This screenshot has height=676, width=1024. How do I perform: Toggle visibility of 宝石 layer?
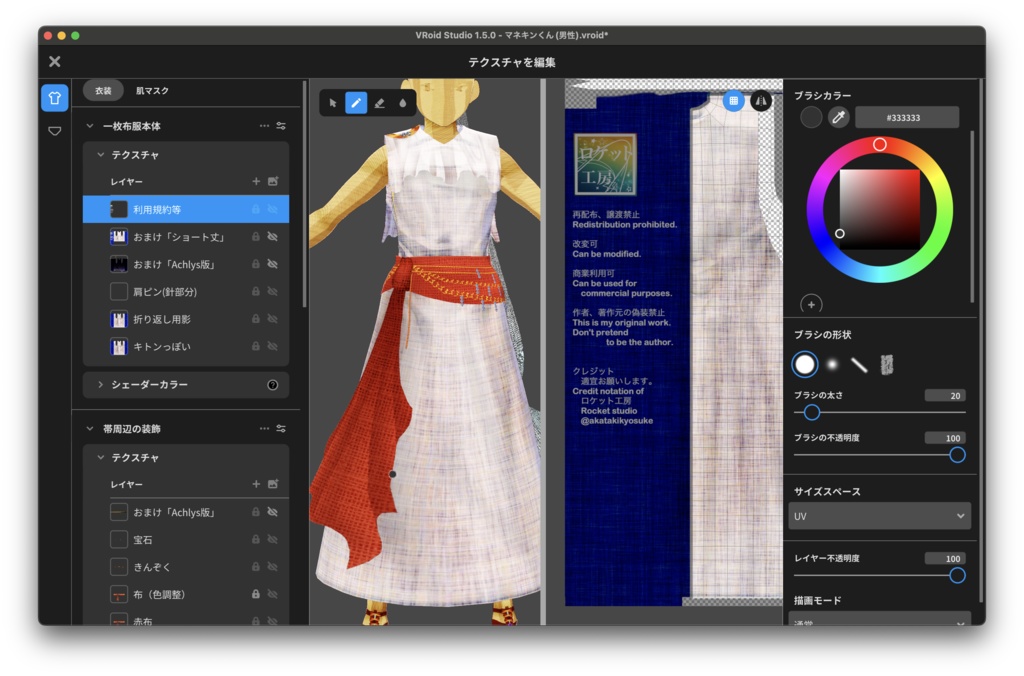[x=273, y=539]
